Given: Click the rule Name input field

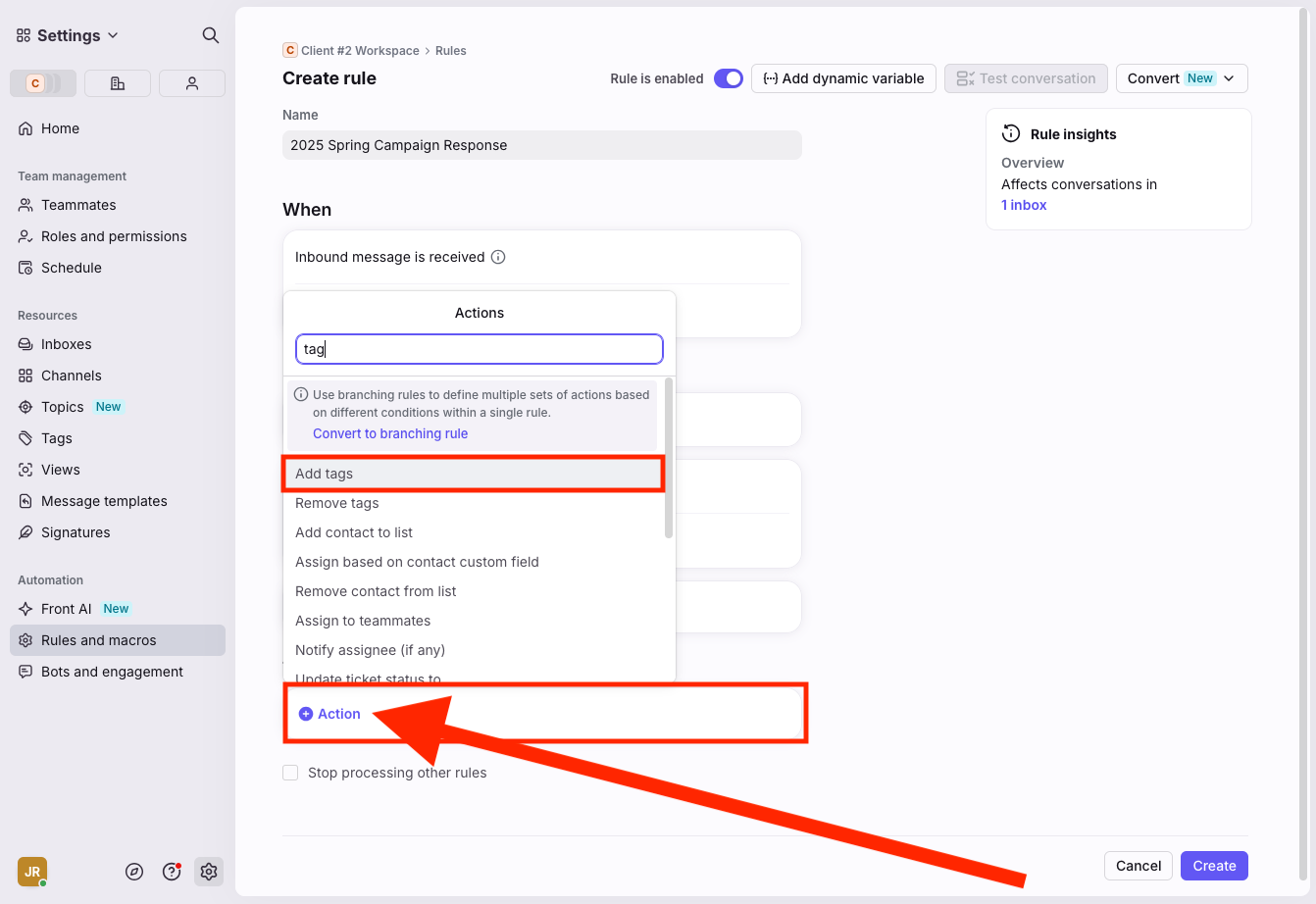Looking at the screenshot, I should (541, 145).
